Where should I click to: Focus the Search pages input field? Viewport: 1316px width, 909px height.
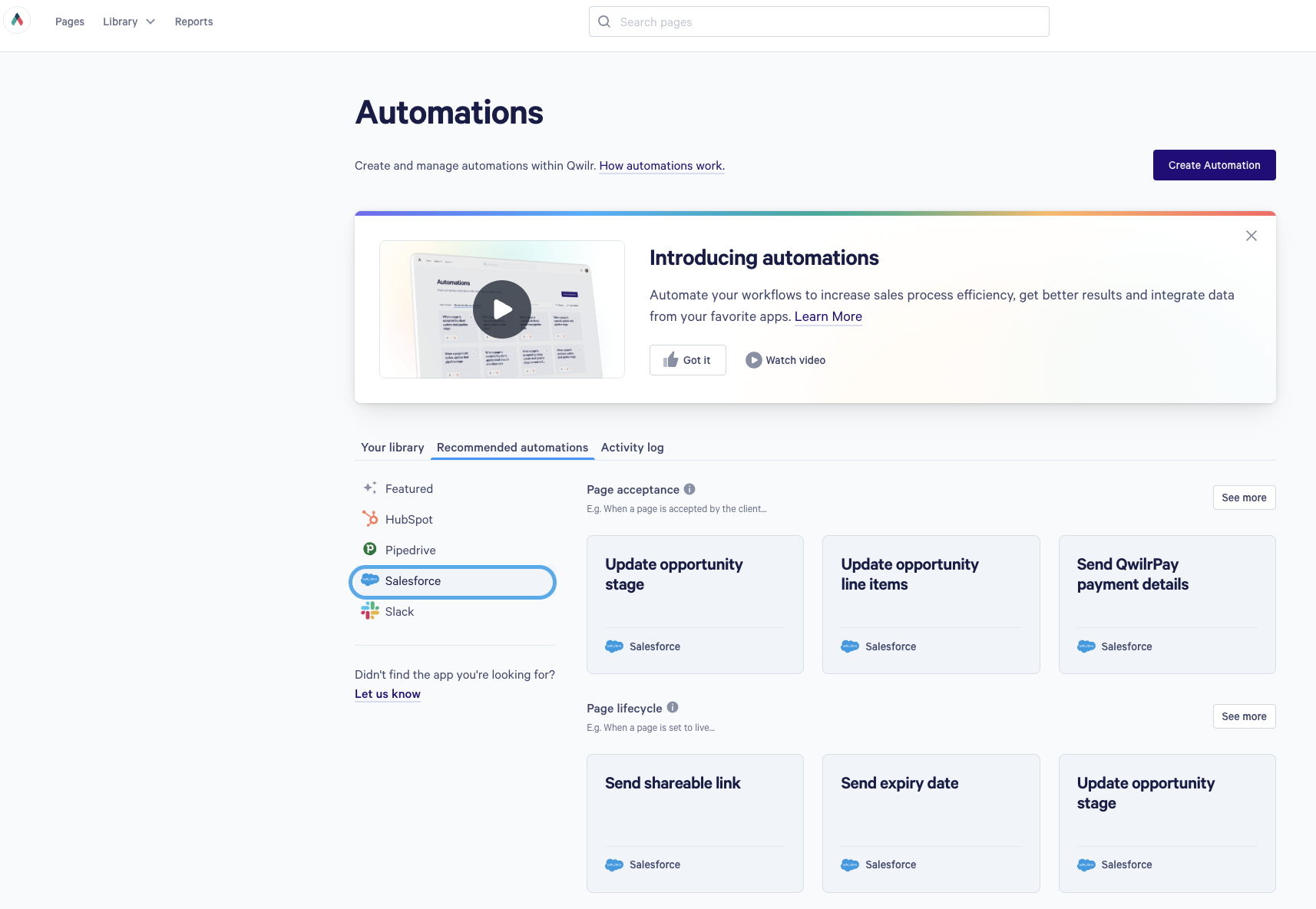click(x=819, y=21)
